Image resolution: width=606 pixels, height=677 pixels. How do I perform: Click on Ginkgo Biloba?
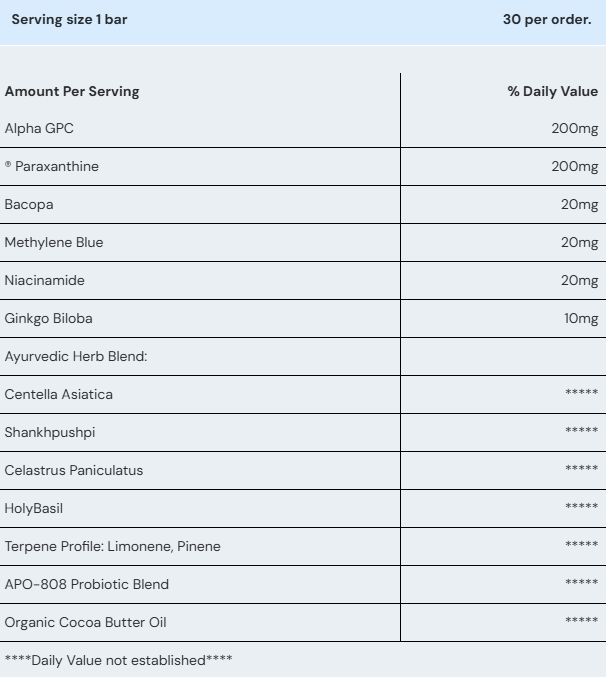pos(48,319)
